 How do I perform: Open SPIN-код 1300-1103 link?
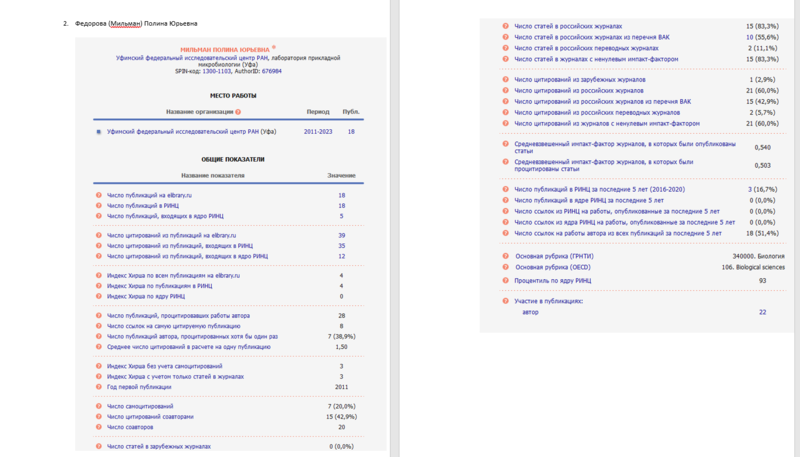pyautogui.click(x=215, y=72)
